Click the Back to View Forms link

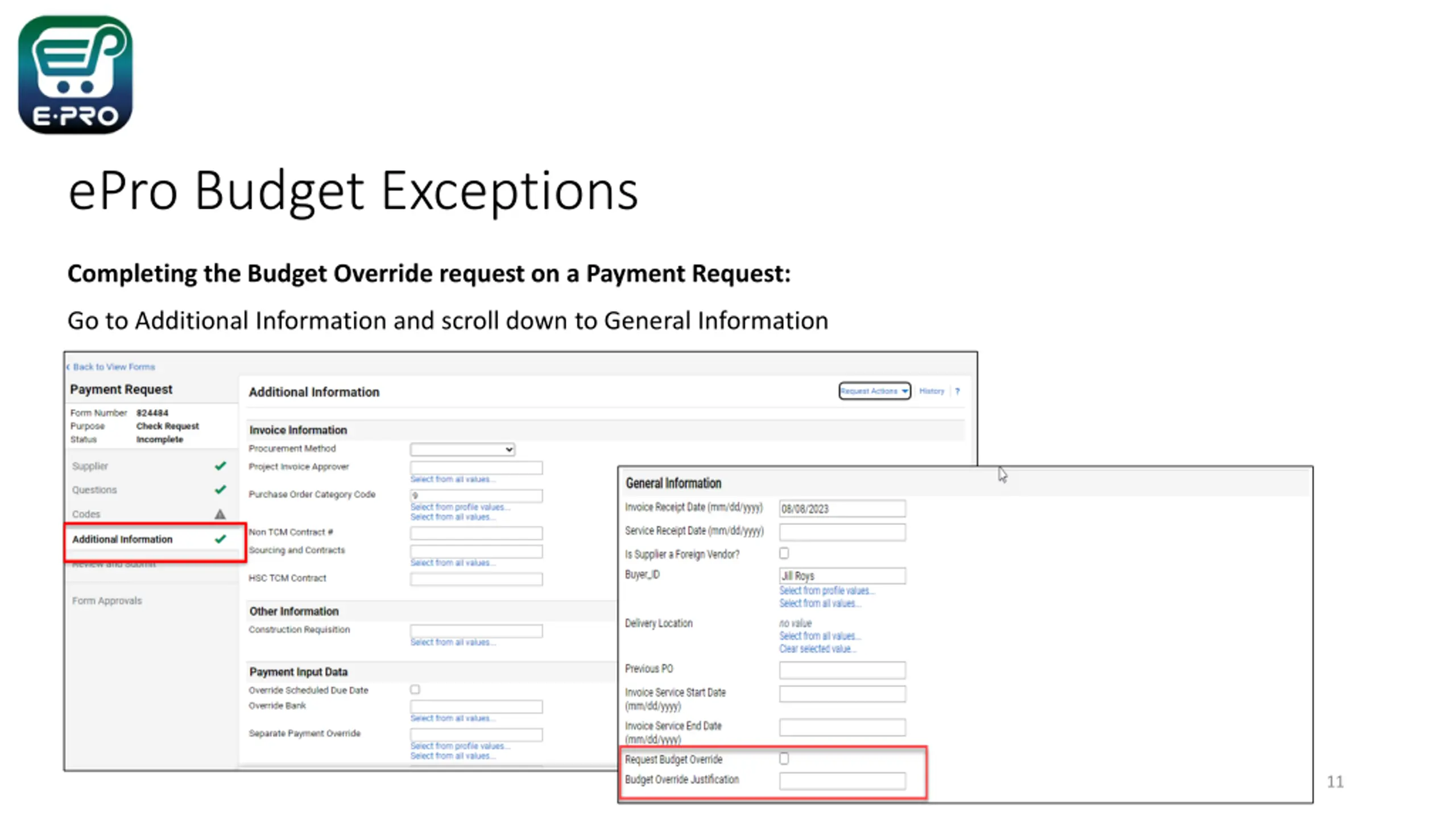(x=111, y=367)
